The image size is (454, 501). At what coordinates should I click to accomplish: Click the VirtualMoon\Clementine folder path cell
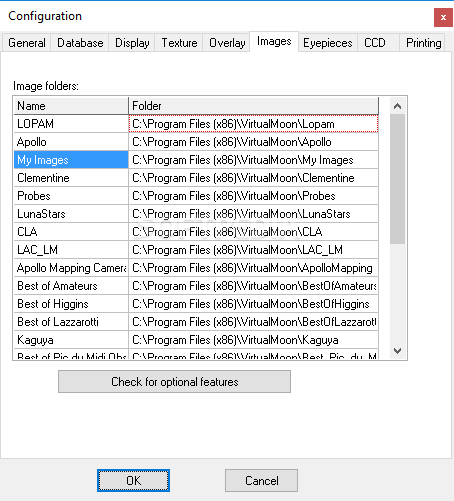coord(254,178)
